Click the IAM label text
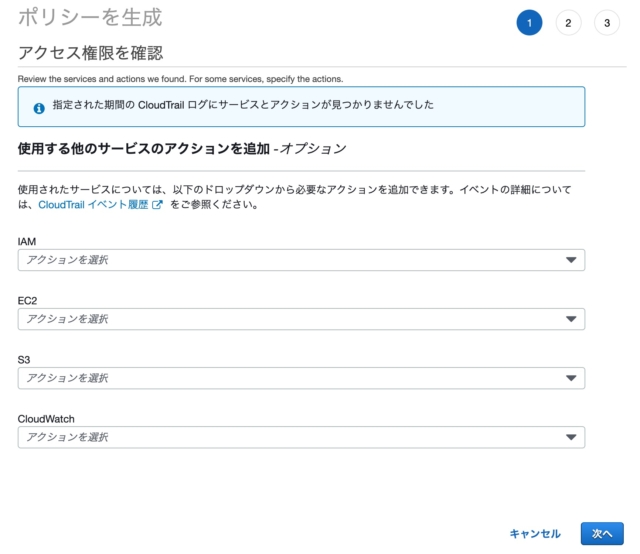Viewport: 640px width, 554px height. (27, 242)
